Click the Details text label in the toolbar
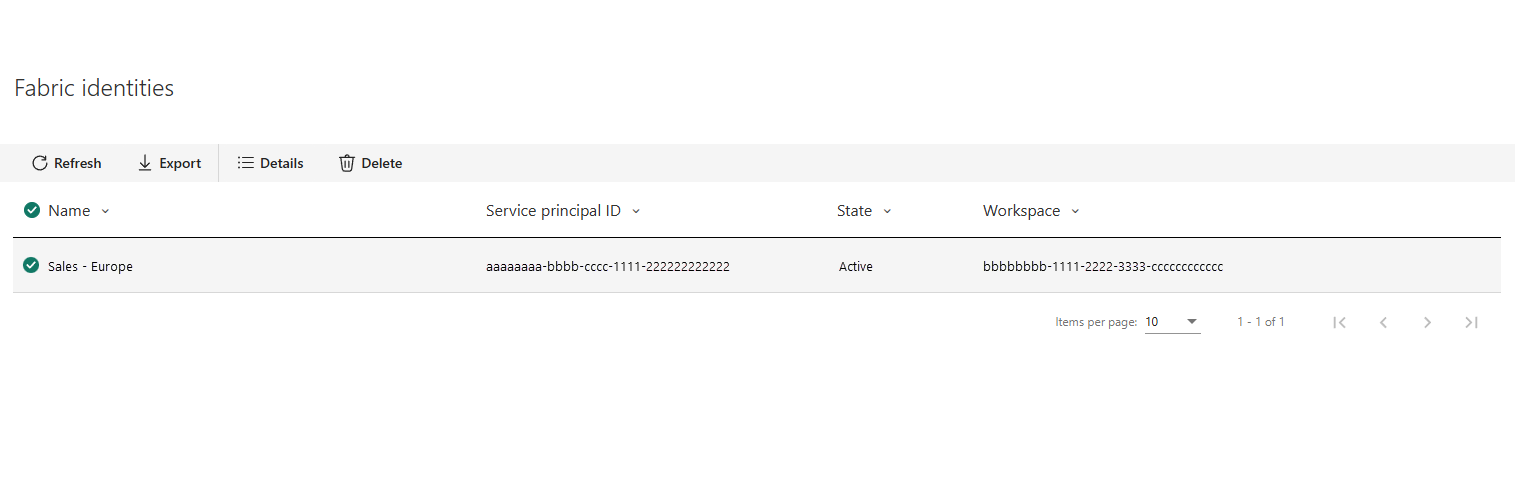The height and width of the screenshot is (496, 1515). point(282,163)
